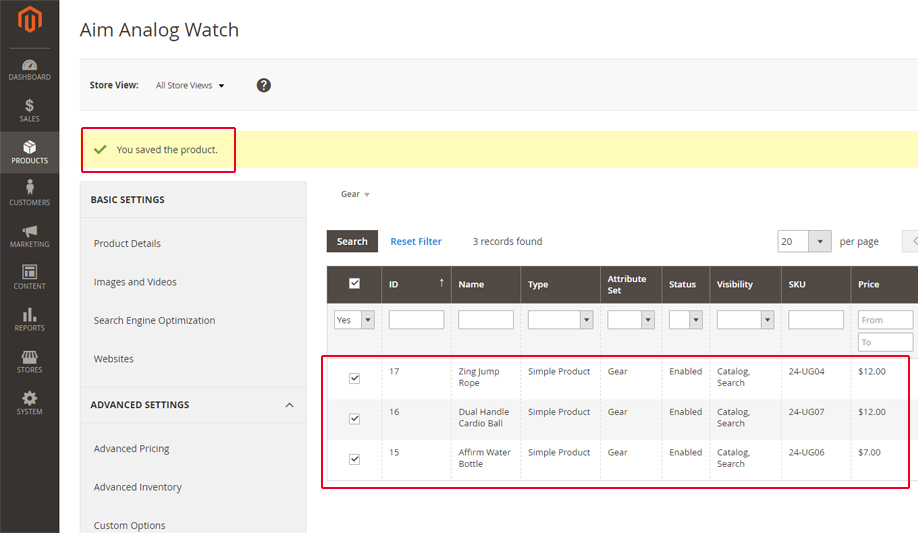Viewport: 918px width, 533px height.
Task: Toggle the select-all header checkbox
Action: pos(354,283)
